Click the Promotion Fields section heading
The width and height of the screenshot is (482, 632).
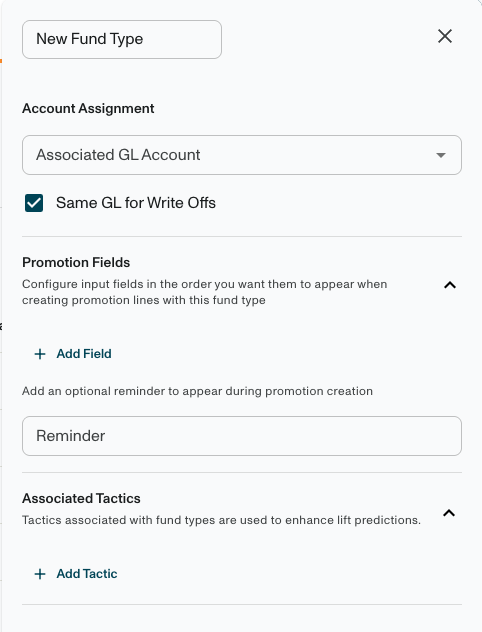pyautogui.click(x=76, y=262)
